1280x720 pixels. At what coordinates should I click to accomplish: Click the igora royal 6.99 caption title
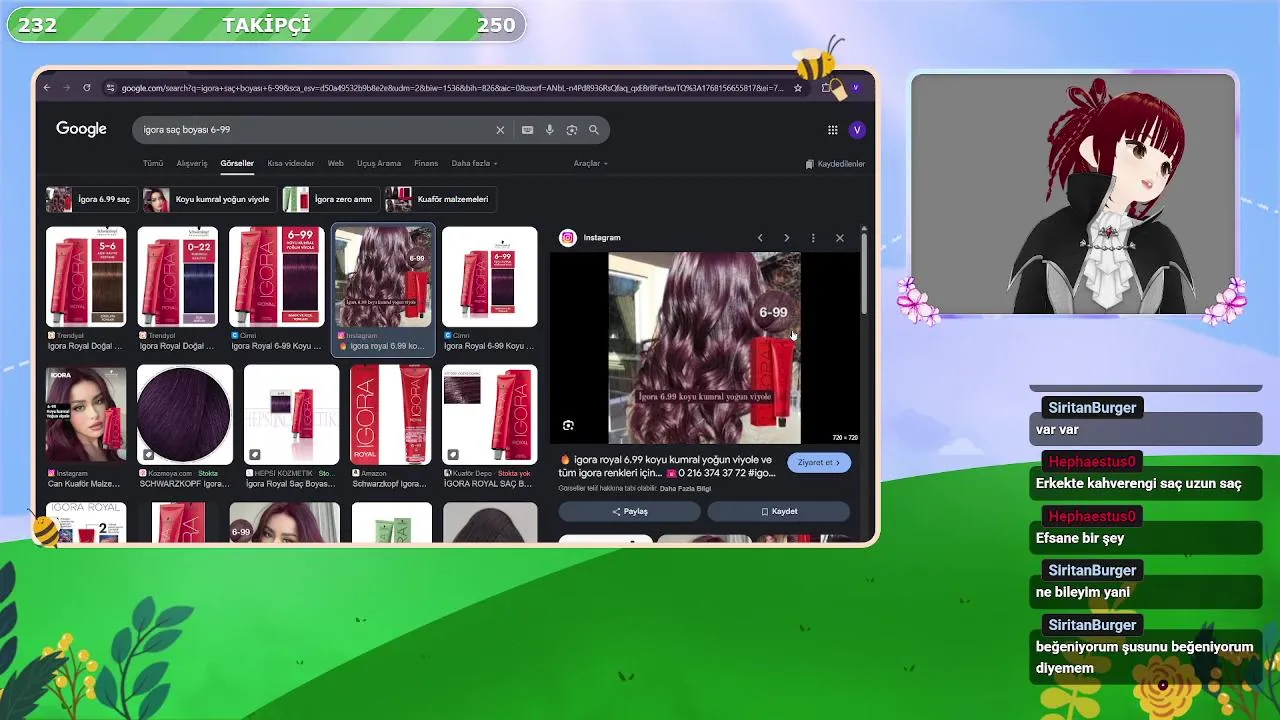665,466
